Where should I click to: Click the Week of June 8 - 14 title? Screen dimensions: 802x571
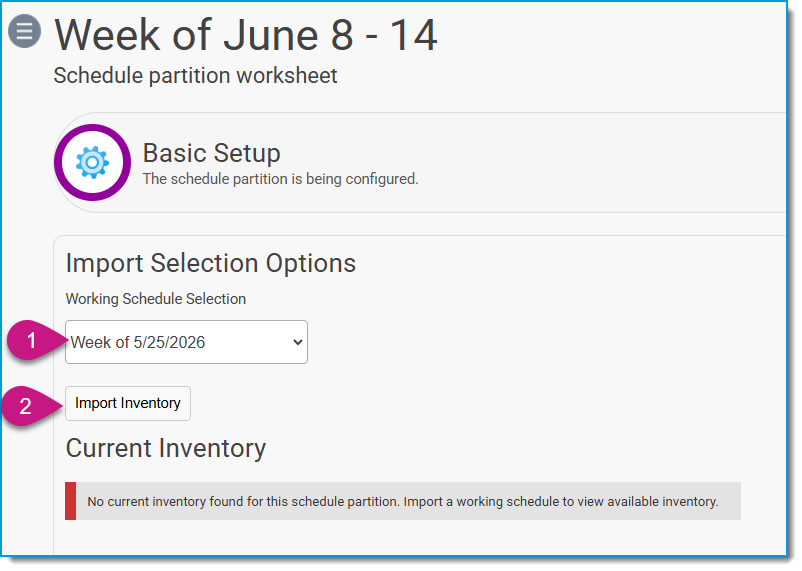246,35
